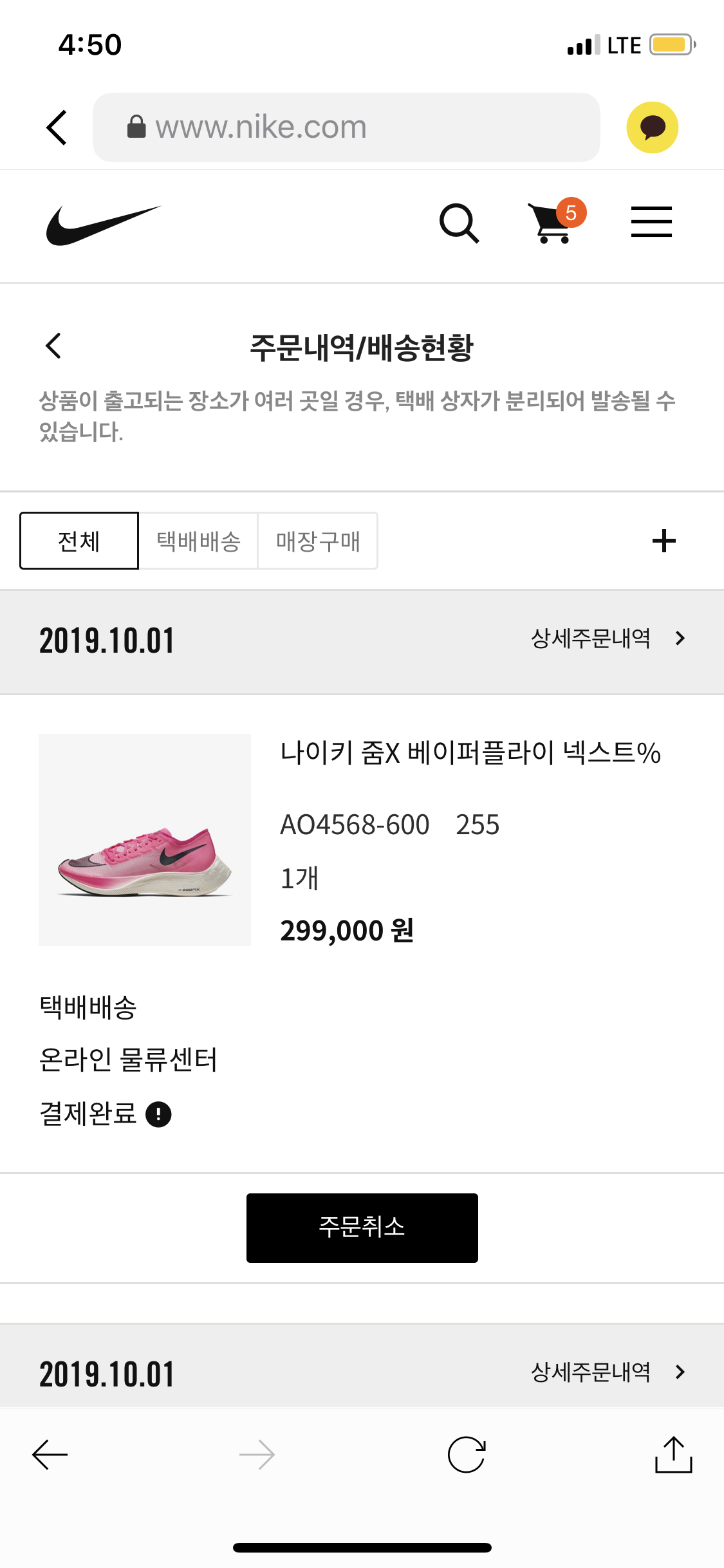Open the search magnifier icon

pyautogui.click(x=459, y=223)
